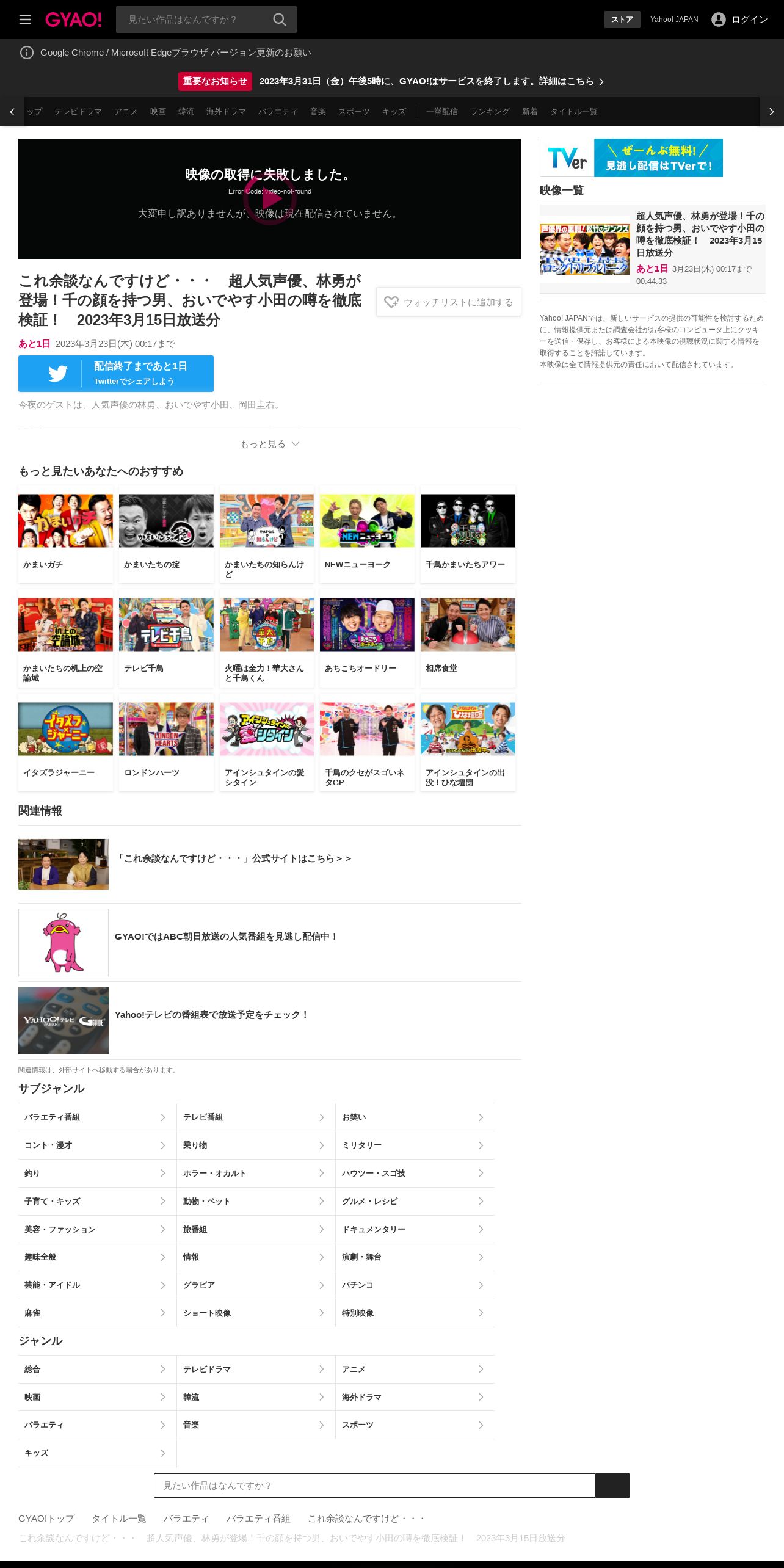This screenshot has height=1568, width=784.
Task: Click the login user avatar icon
Action: [719, 20]
